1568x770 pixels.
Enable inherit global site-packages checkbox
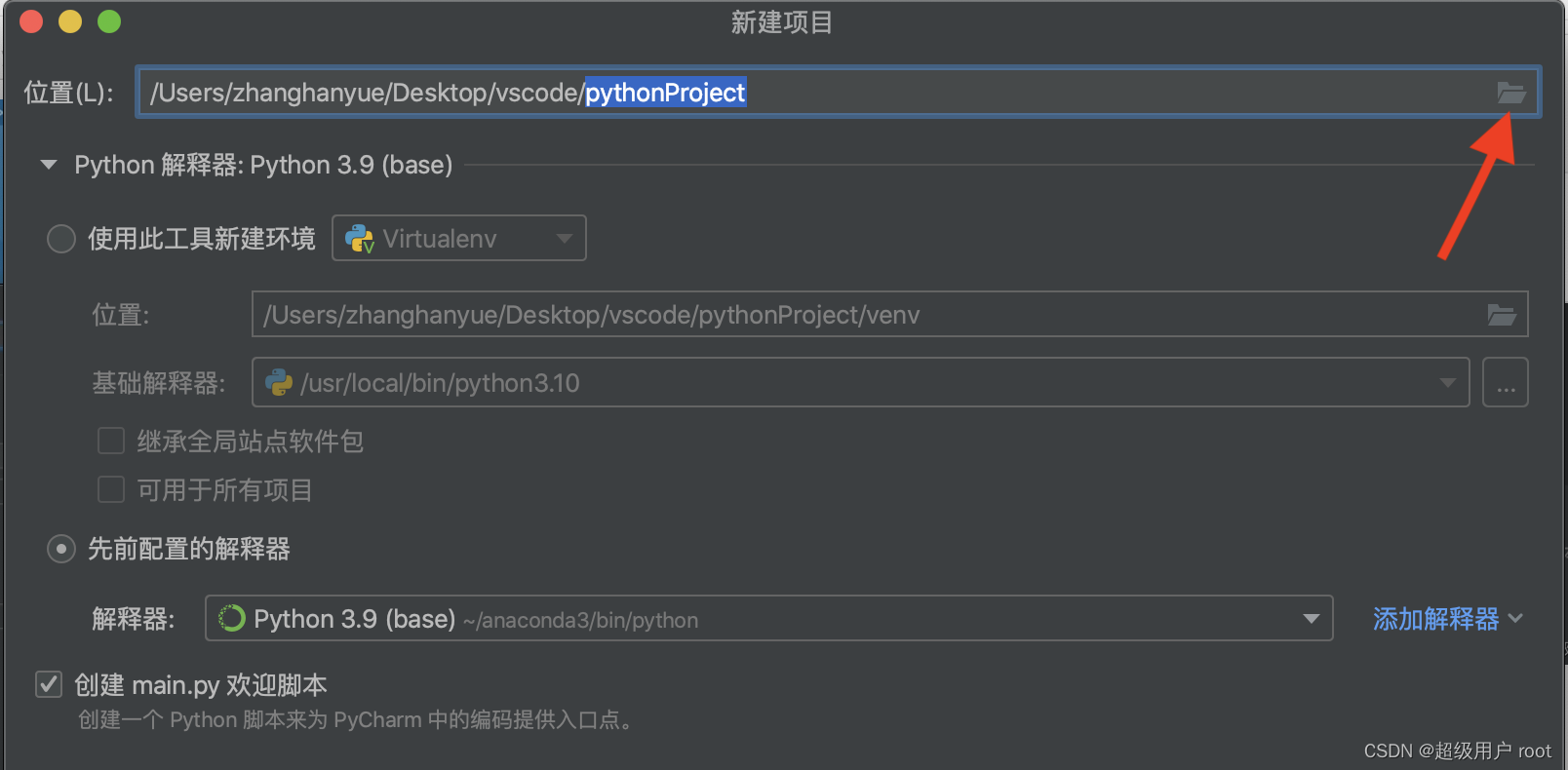point(111,441)
